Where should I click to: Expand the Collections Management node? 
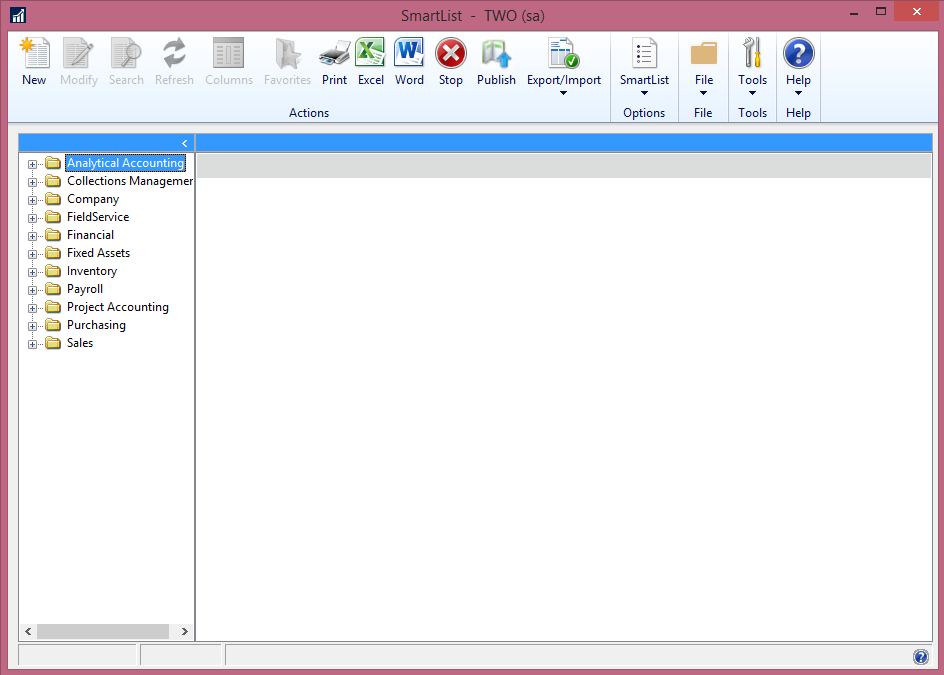(x=33, y=182)
